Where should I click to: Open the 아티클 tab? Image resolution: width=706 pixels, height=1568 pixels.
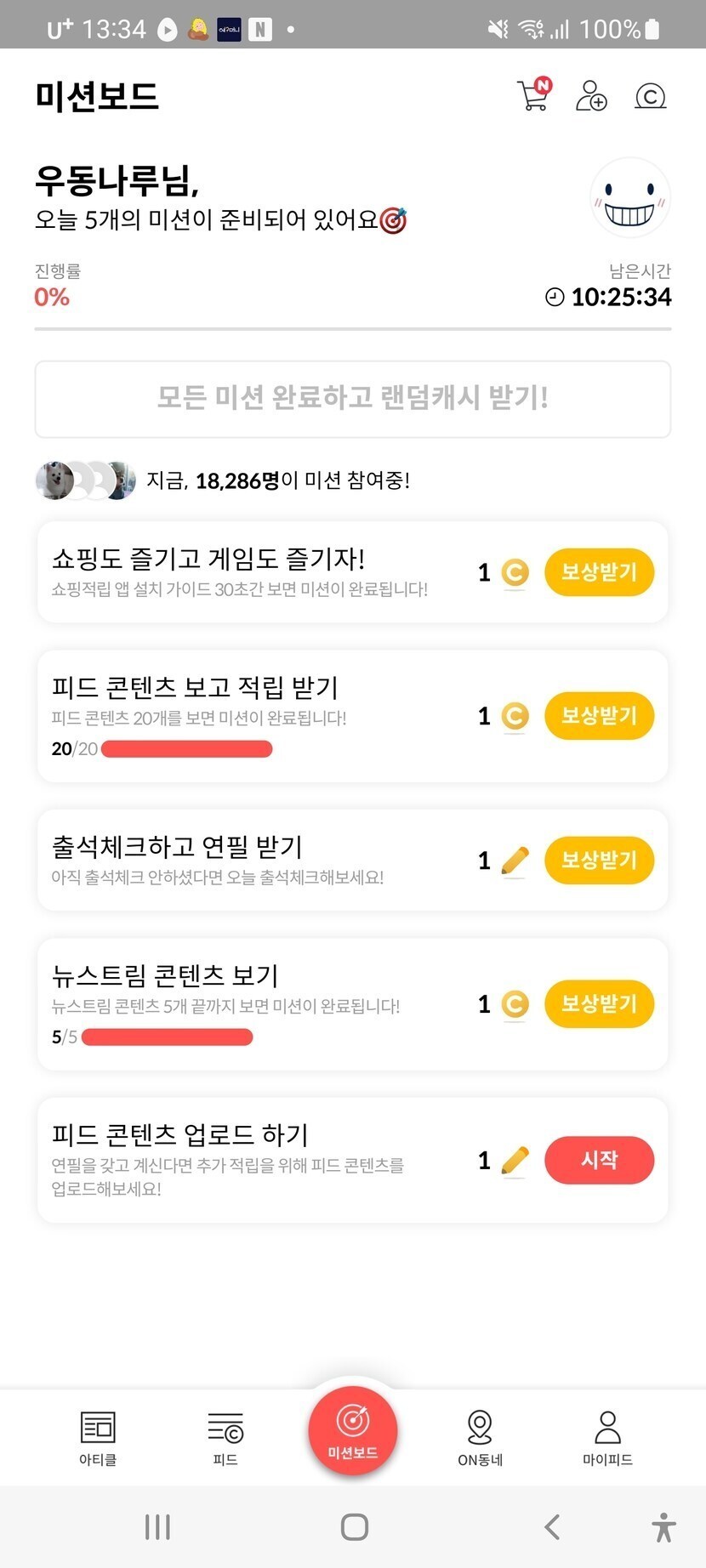pos(98,1437)
